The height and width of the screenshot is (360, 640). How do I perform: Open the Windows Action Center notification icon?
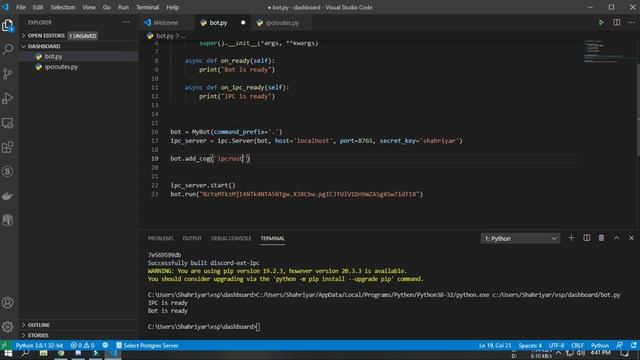[x=625, y=353]
